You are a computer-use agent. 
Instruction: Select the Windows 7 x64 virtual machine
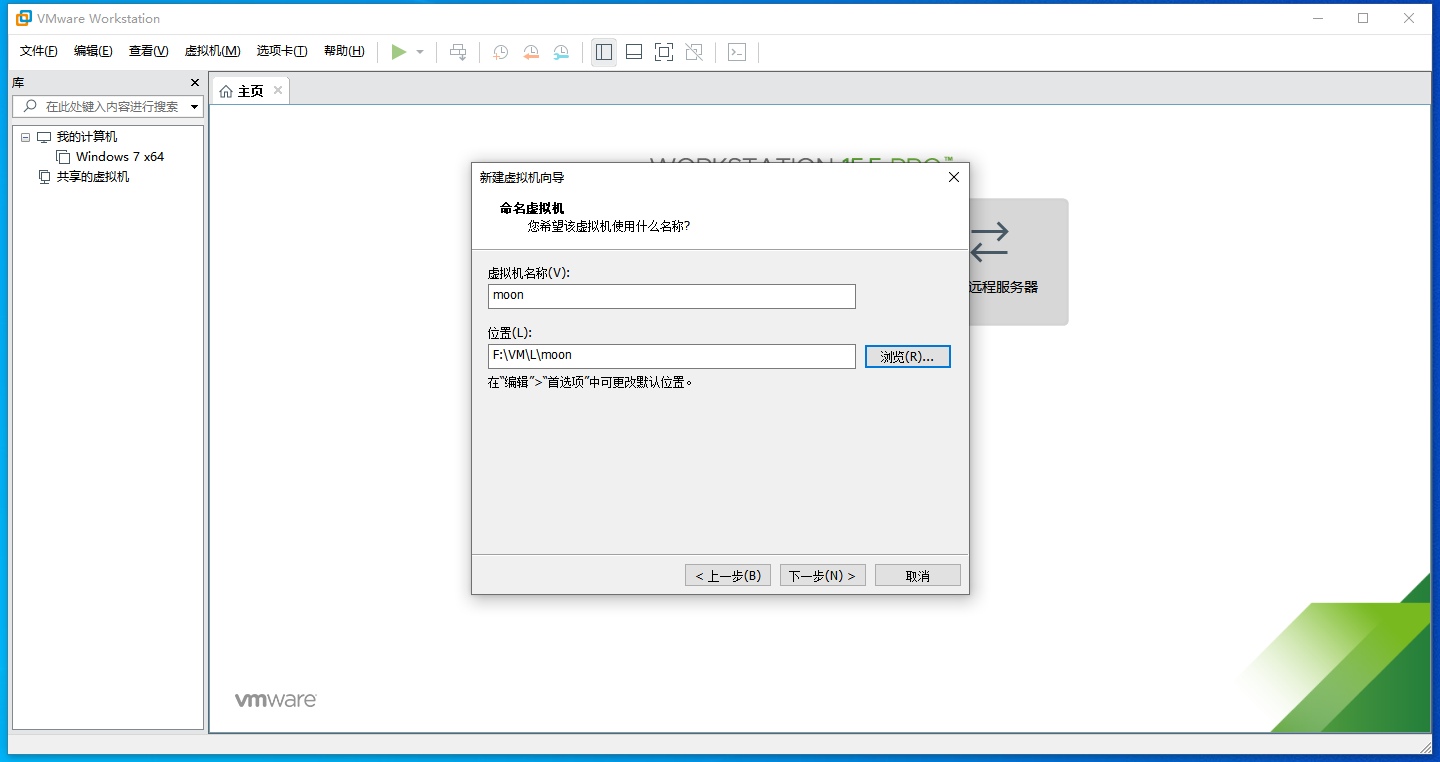click(x=120, y=157)
